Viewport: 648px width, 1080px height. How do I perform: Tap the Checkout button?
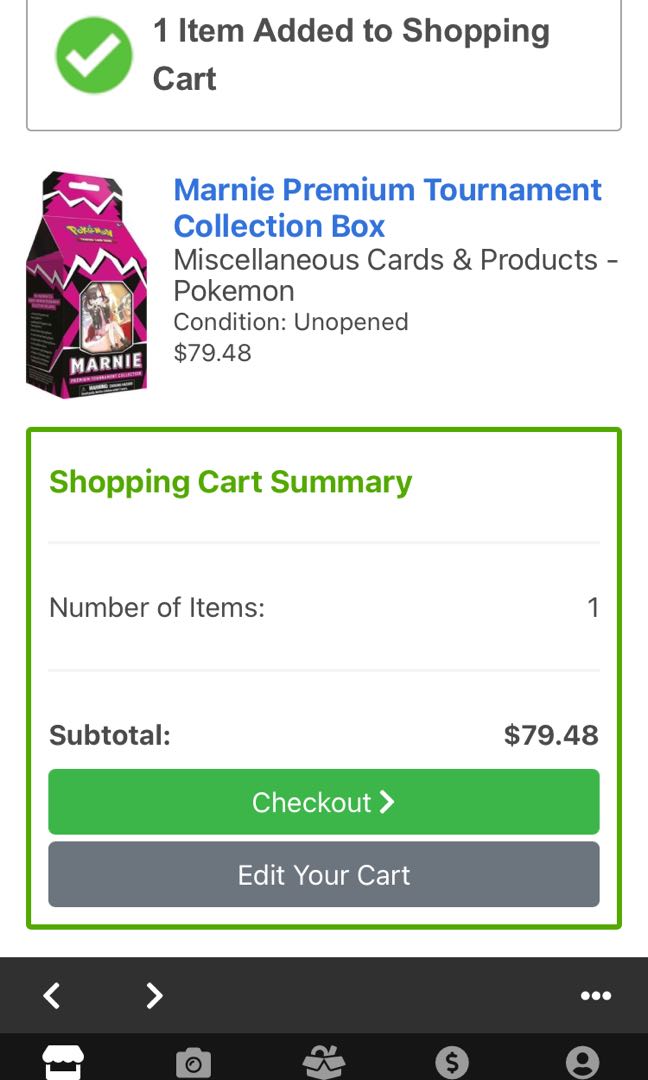pos(324,801)
